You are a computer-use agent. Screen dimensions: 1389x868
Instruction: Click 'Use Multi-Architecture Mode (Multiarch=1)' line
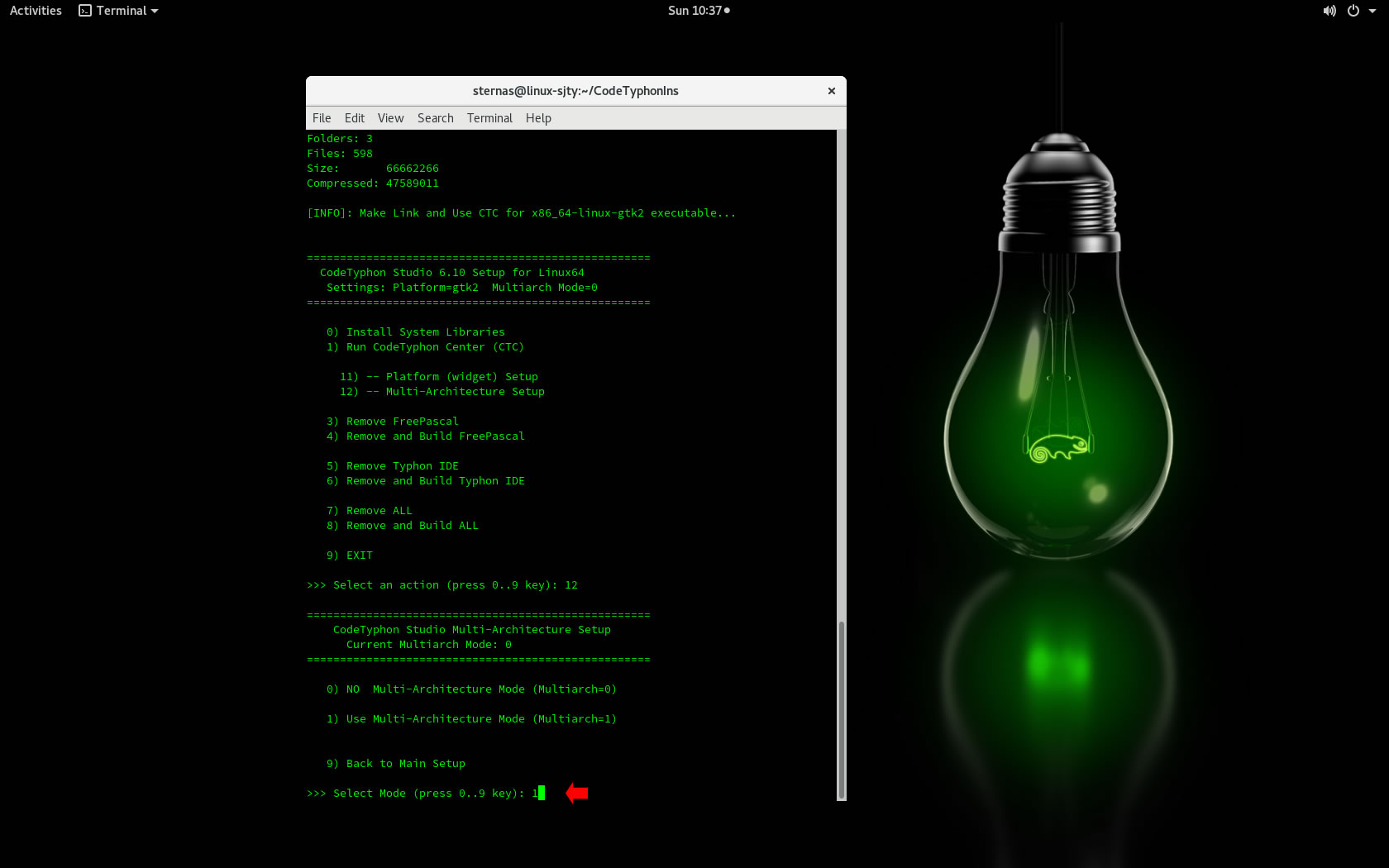[x=472, y=719]
